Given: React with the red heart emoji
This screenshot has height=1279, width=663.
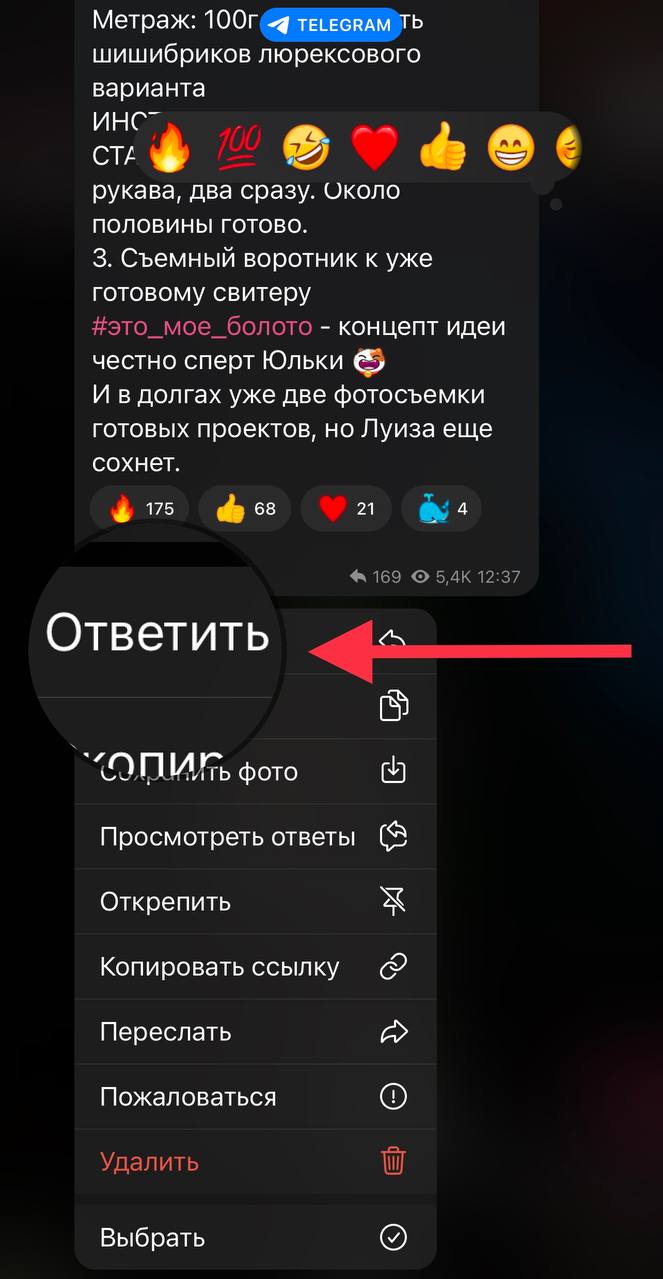Looking at the screenshot, I should tap(374, 149).
